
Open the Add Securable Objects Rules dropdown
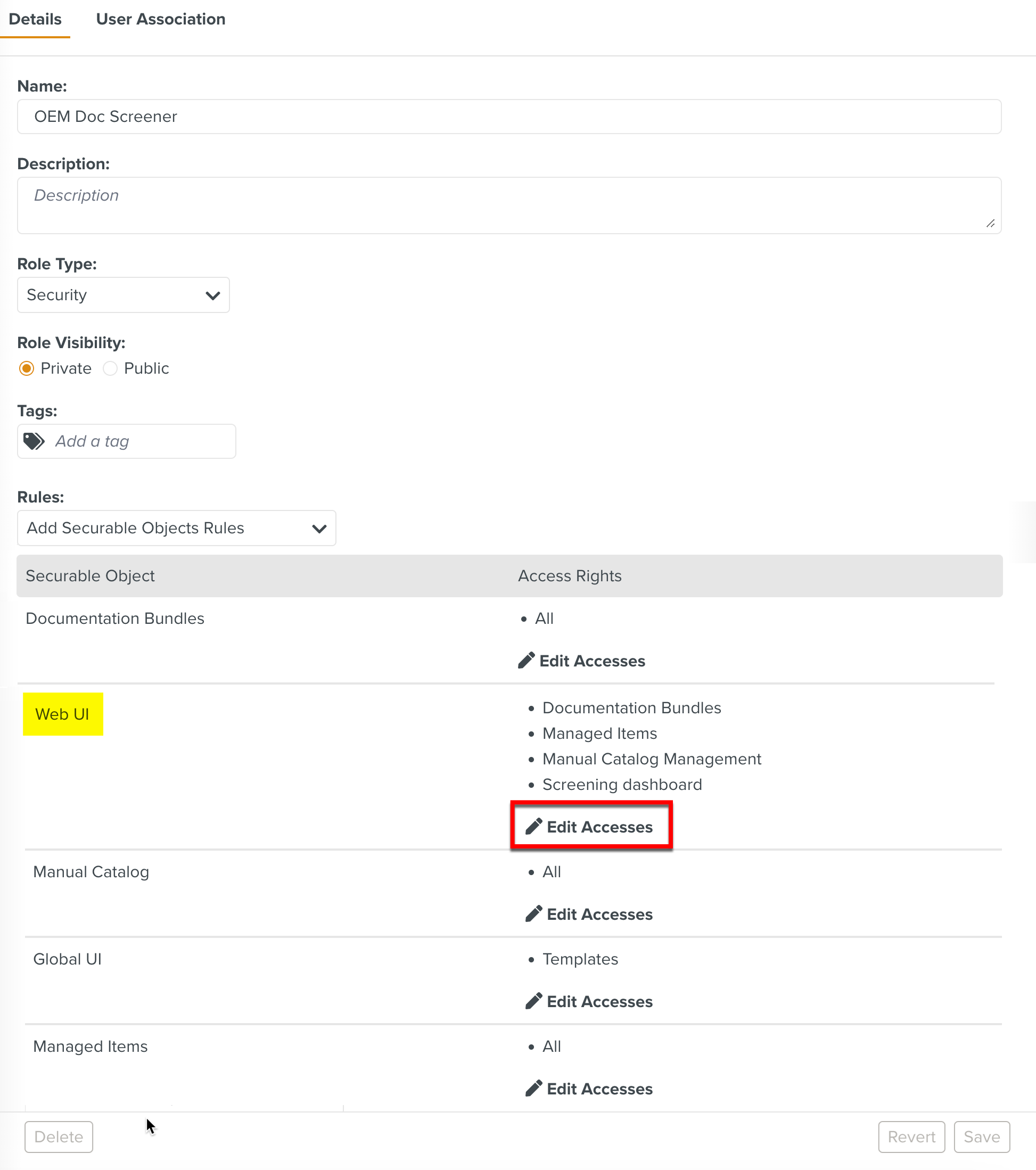pos(176,528)
